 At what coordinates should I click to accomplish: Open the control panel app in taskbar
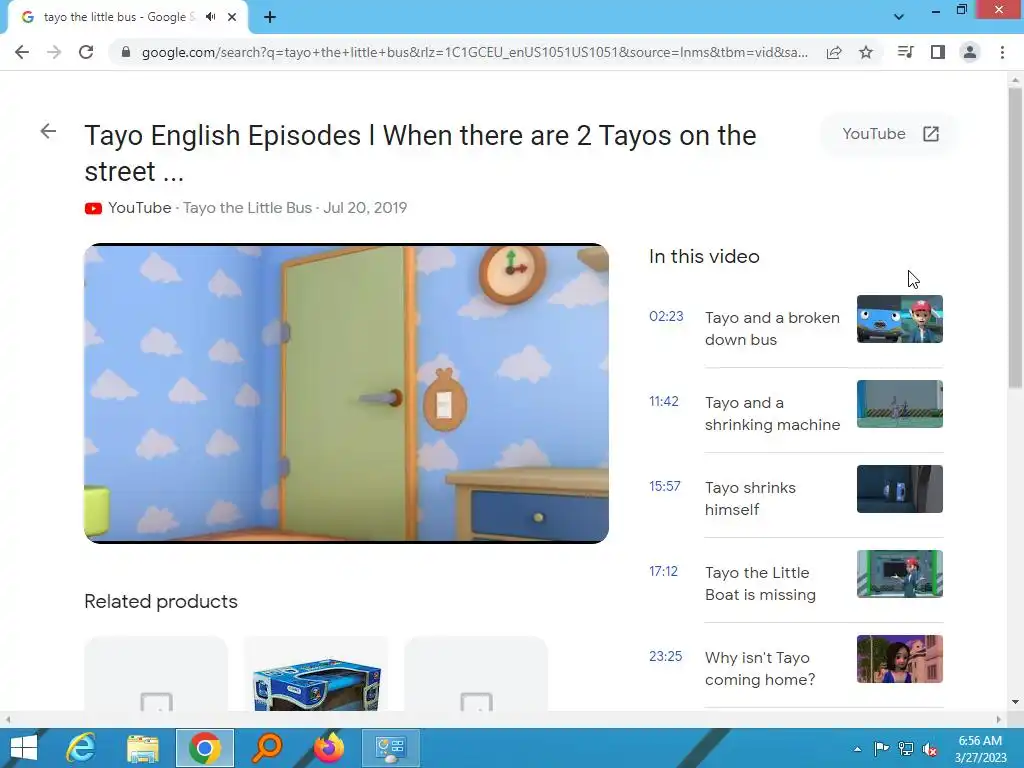click(x=391, y=748)
